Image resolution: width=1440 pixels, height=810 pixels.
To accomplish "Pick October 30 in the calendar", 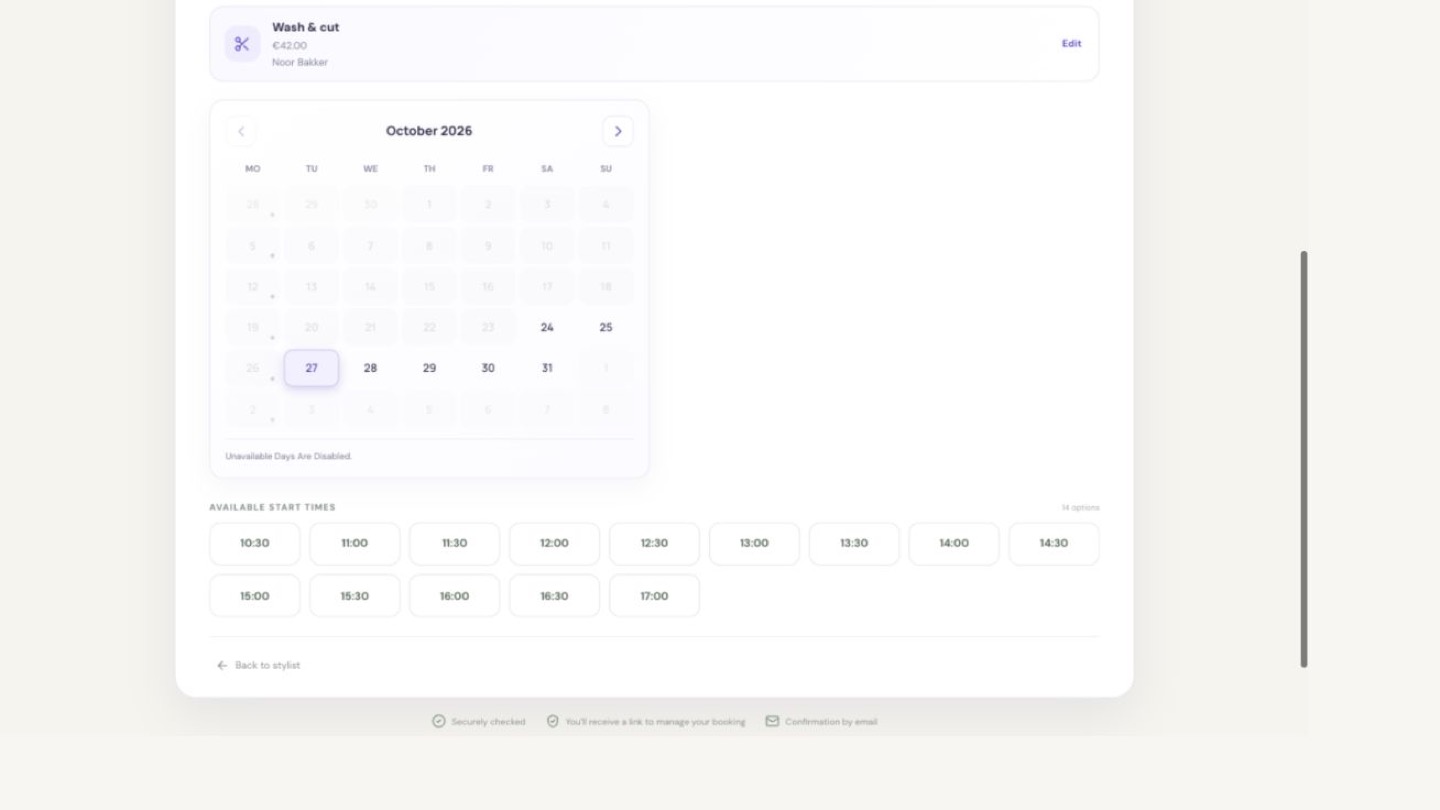I will 488,368.
